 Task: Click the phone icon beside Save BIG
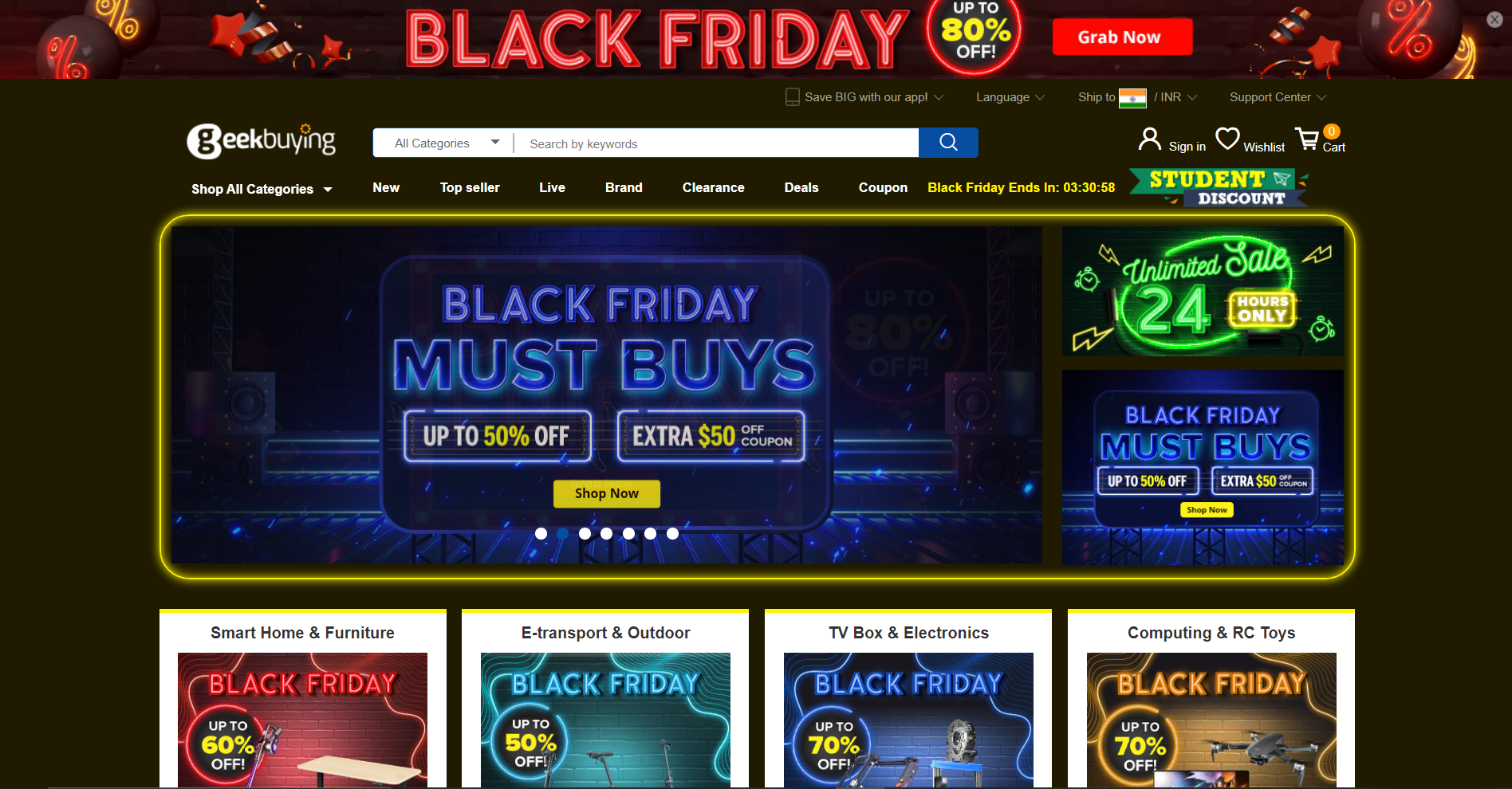[x=792, y=97]
